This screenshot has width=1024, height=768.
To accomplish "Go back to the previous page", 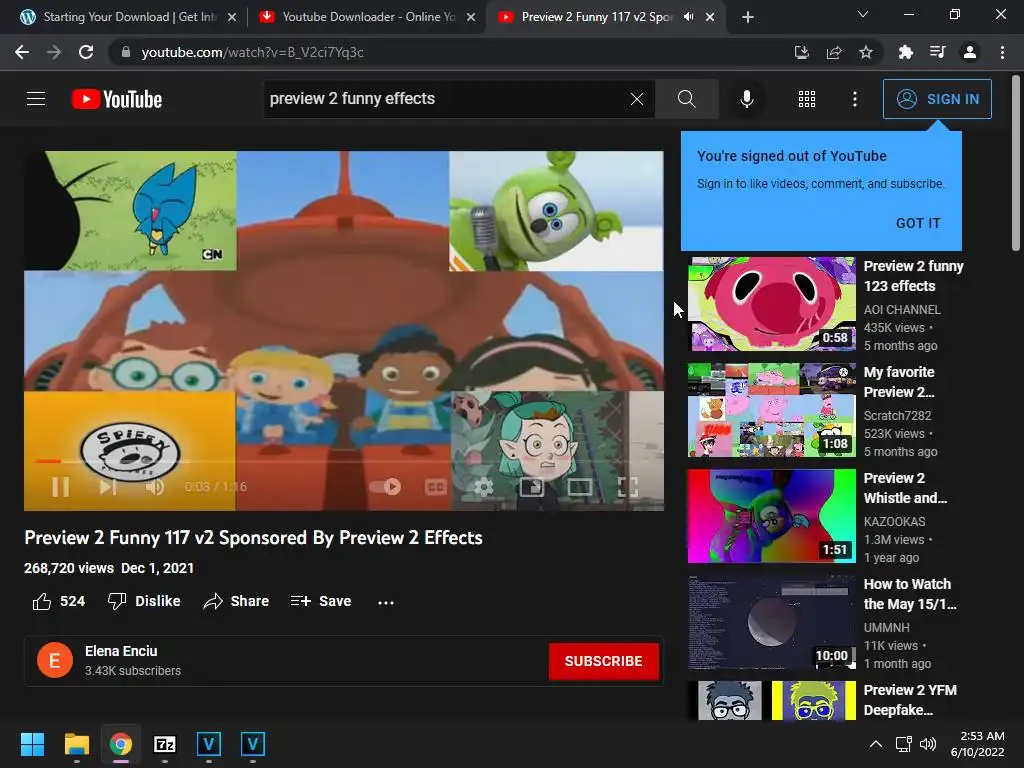I will click(x=22, y=52).
